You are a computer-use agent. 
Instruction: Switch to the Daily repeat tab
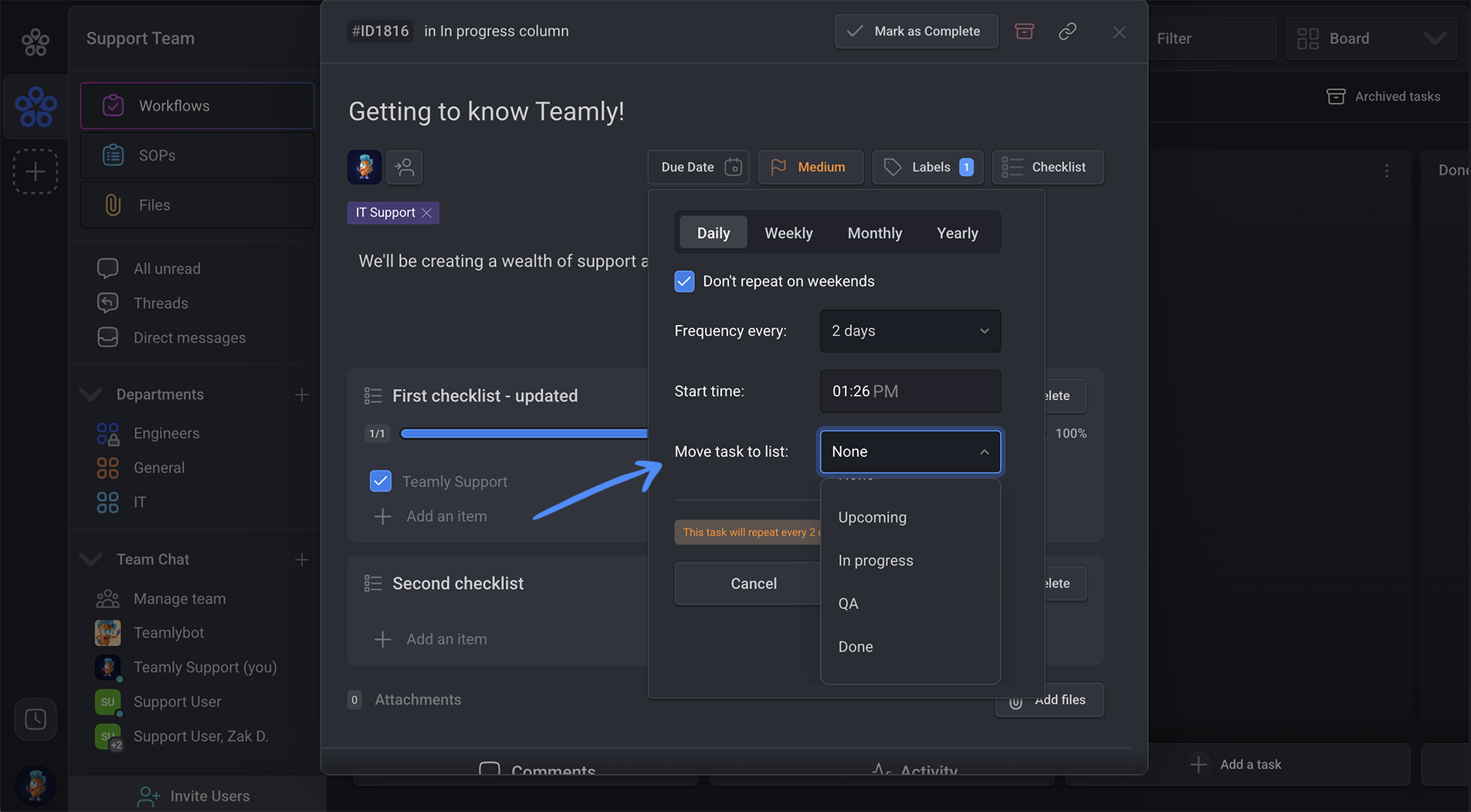pyautogui.click(x=713, y=233)
